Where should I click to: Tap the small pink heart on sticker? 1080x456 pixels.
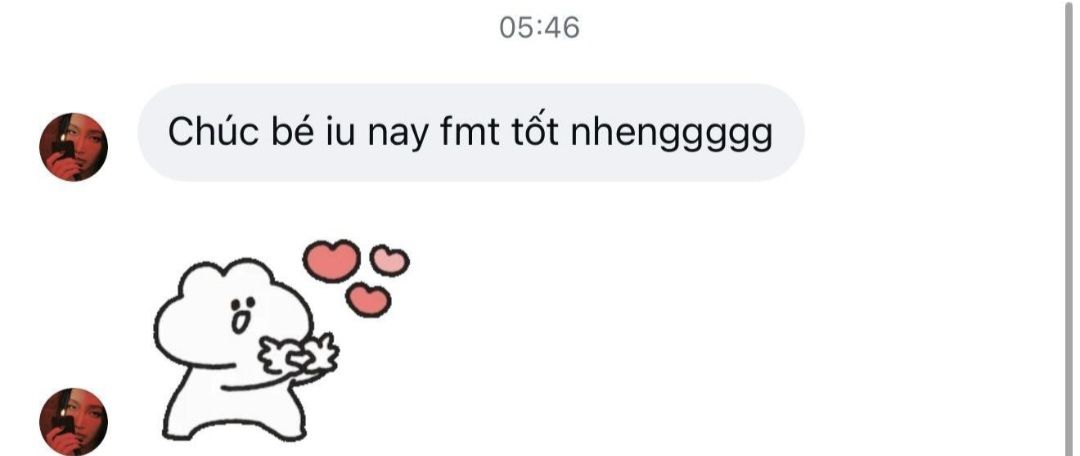point(390,260)
